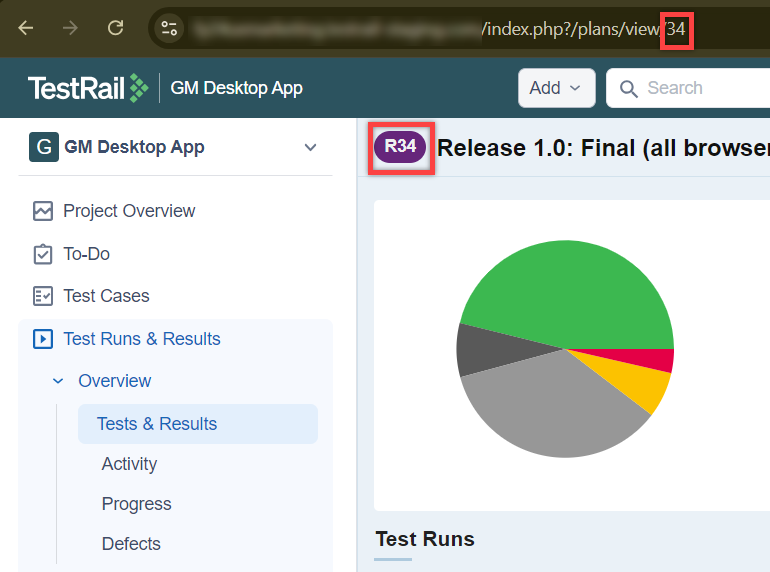The height and width of the screenshot is (572, 770).
Task: Click the TestRail logo
Action: (88, 88)
